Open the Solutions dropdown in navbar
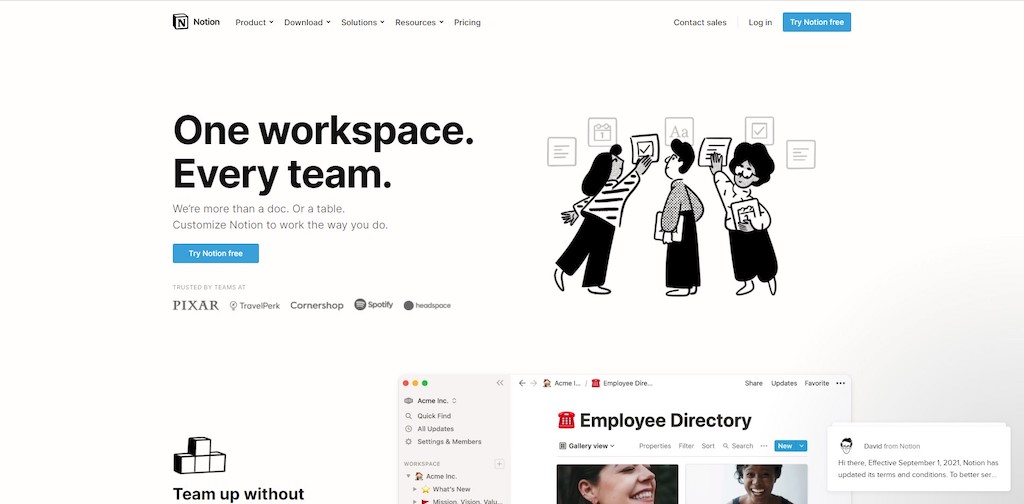 pos(362,22)
